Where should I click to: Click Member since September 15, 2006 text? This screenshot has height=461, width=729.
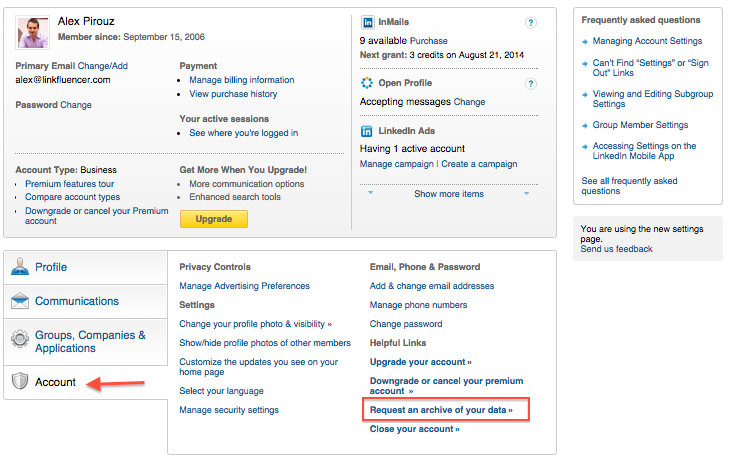[x=131, y=37]
